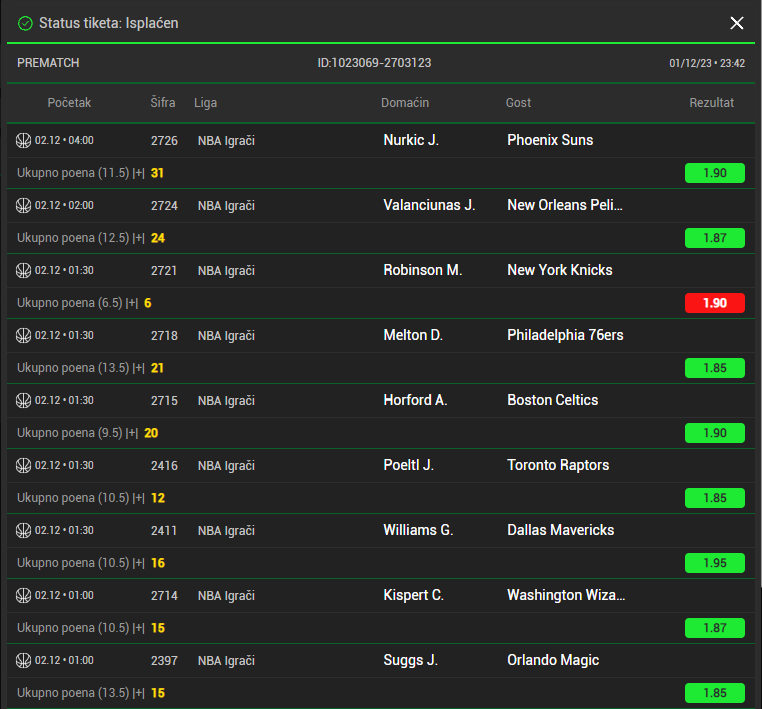Screen dimensions: 762x709
Task: Click Ukupno poena (12.5) market line
Action: 91,238
